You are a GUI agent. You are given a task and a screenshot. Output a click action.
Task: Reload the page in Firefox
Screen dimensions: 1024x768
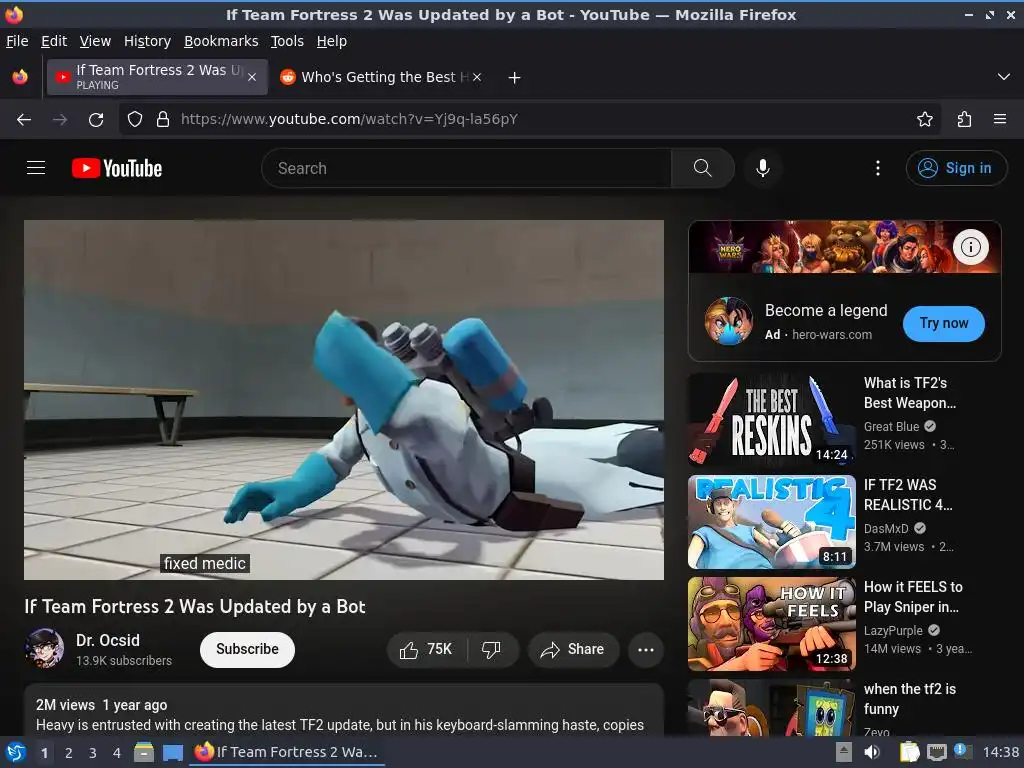pos(96,119)
